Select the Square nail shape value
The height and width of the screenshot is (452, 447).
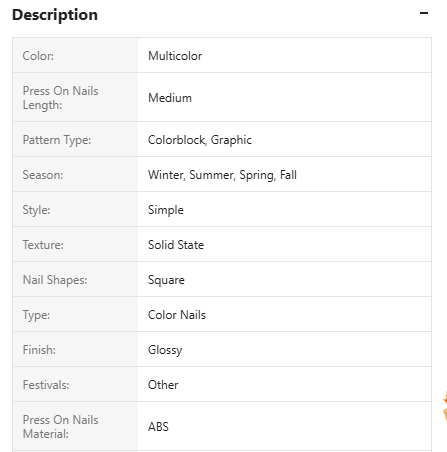(x=166, y=280)
